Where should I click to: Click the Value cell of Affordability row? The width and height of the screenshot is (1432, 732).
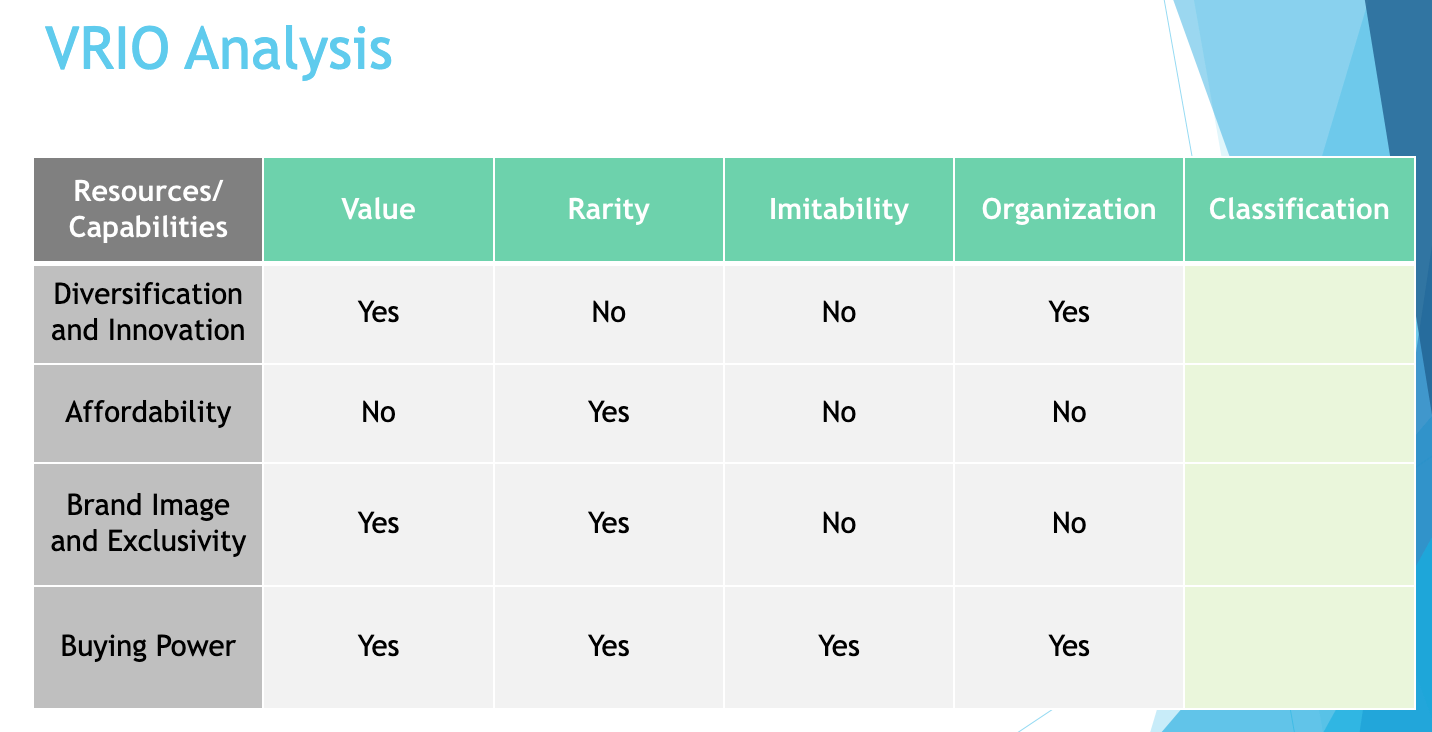click(x=378, y=413)
